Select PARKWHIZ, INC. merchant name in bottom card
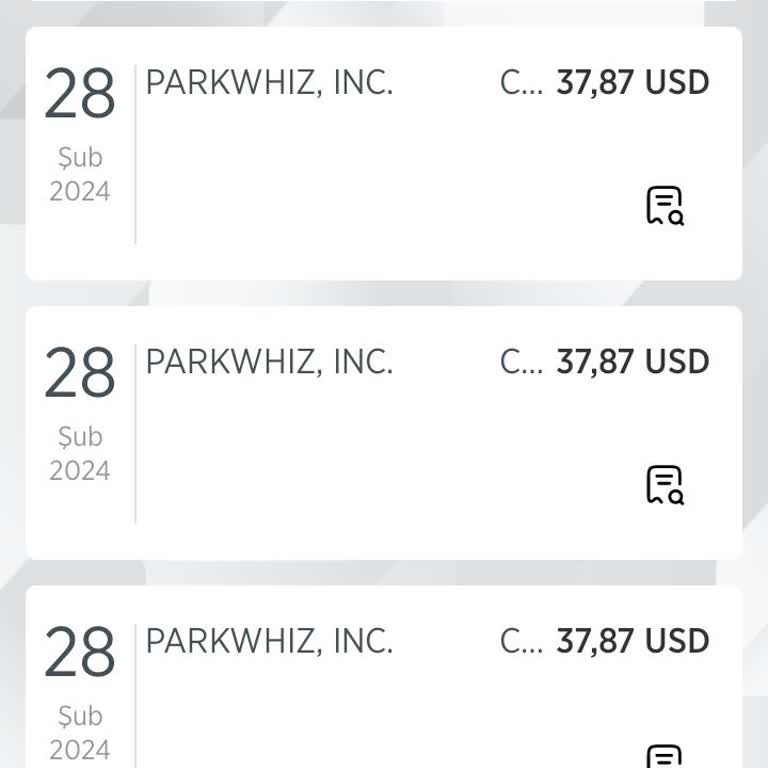 (x=269, y=641)
